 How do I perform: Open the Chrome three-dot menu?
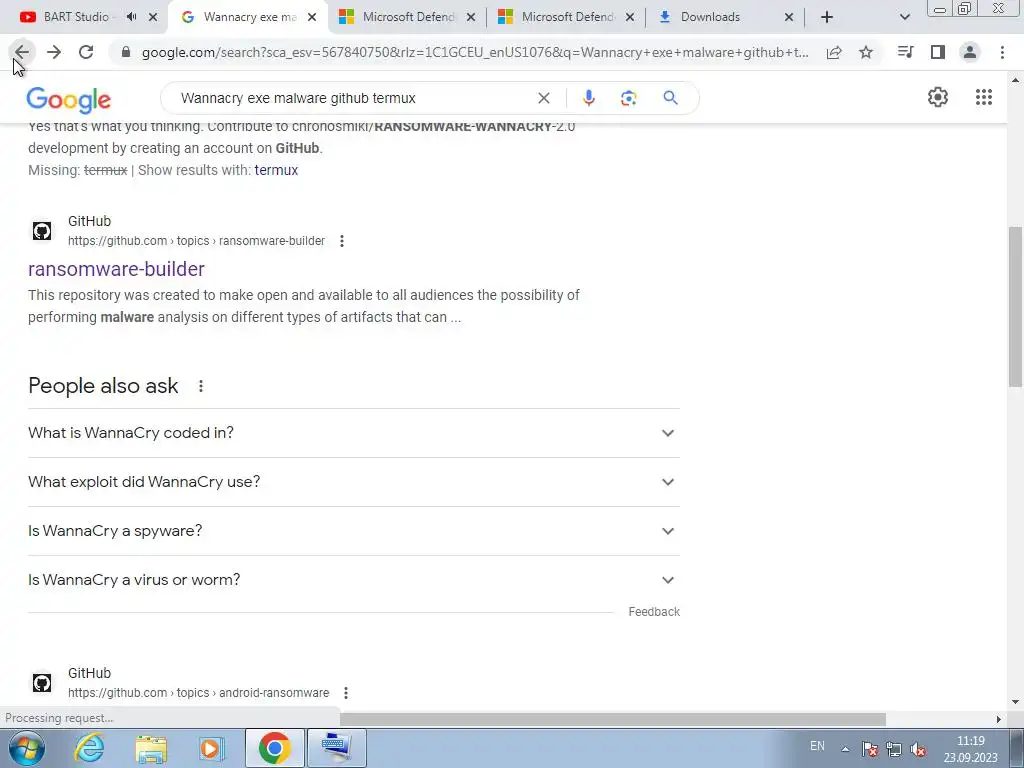[1002, 52]
